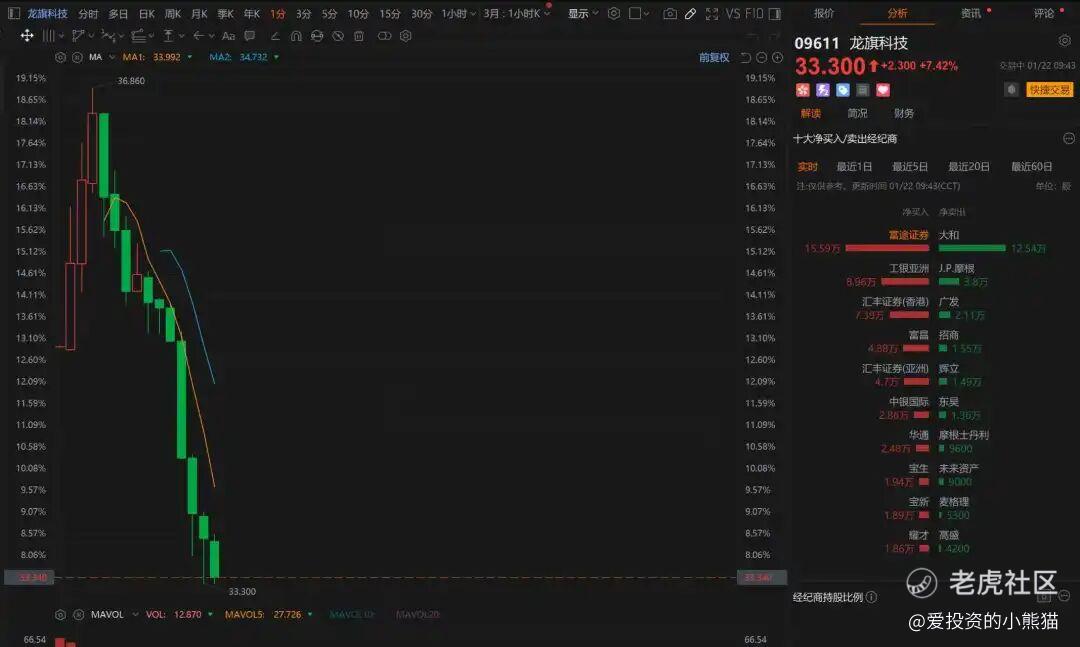Click the blue tag badge icon
The width and height of the screenshot is (1080, 647).
point(842,90)
